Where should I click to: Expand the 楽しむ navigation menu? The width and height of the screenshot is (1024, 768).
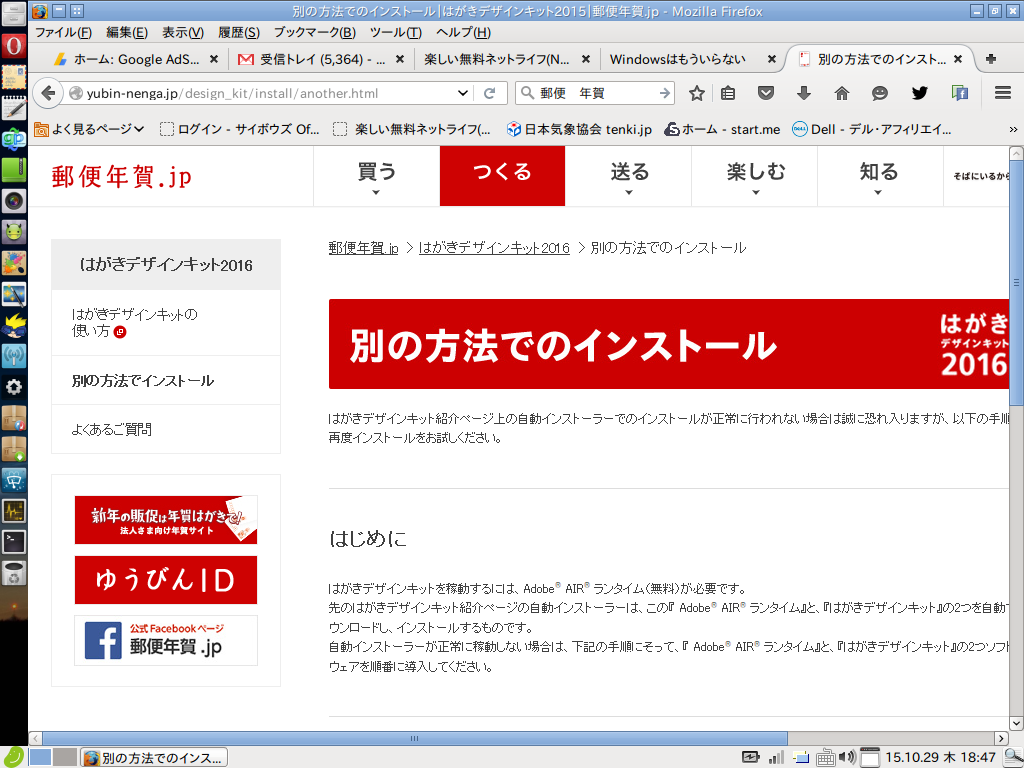tap(755, 176)
